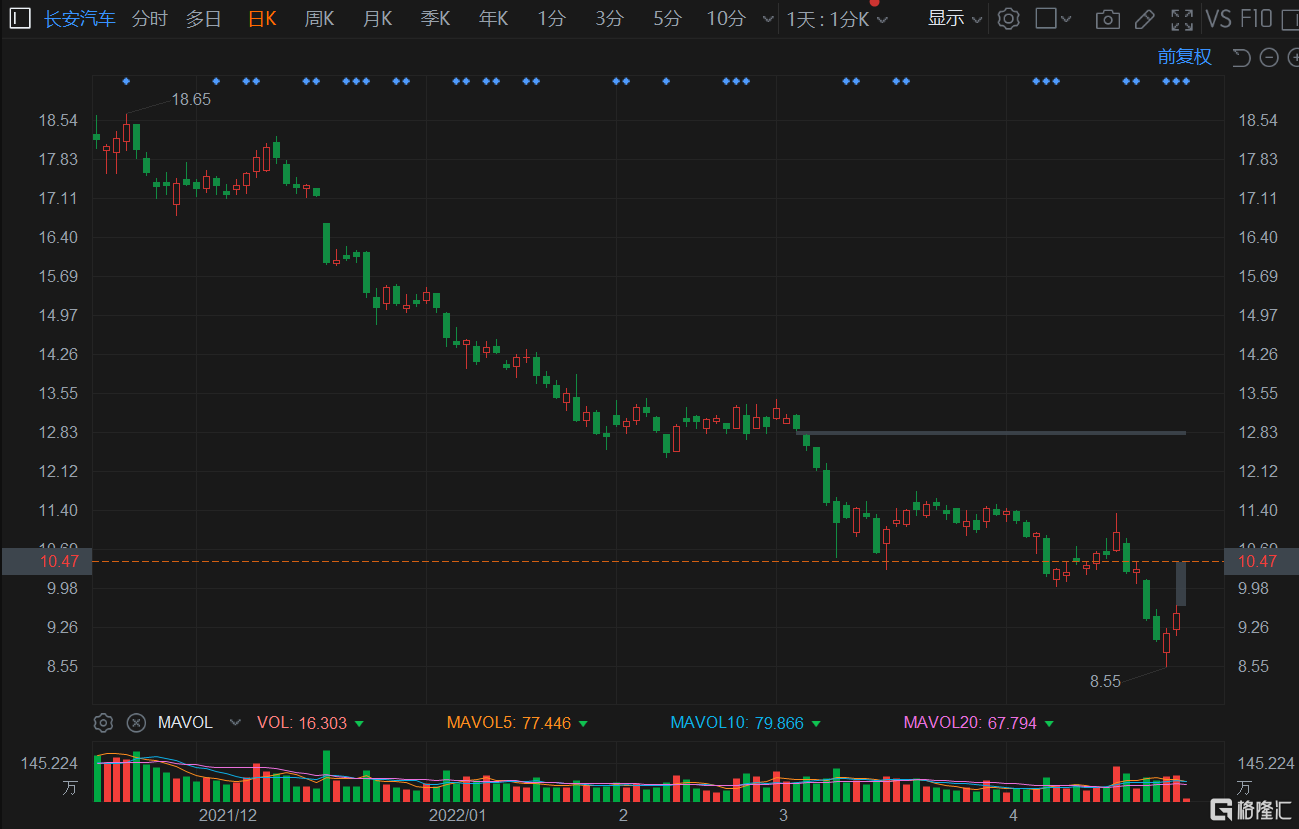Switch to 分时 intraday tab
1299x829 pixels.
pos(150,18)
